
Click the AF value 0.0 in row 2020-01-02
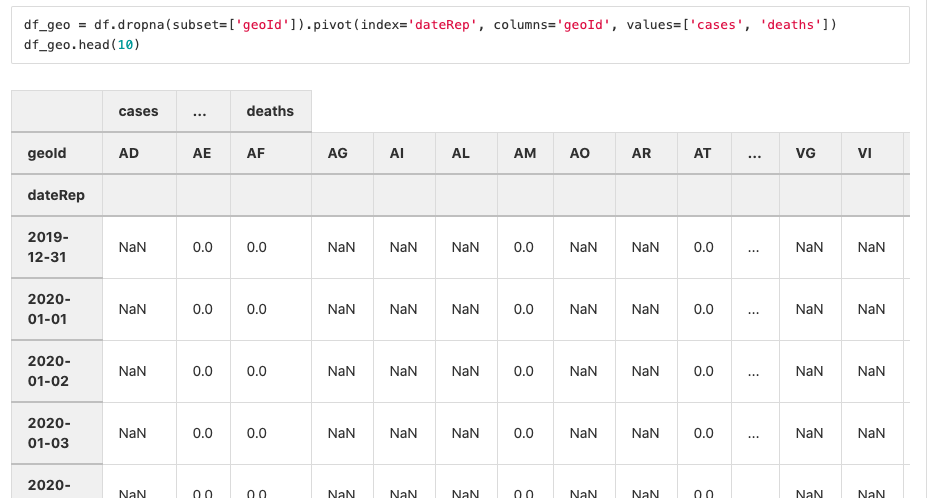(270, 371)
